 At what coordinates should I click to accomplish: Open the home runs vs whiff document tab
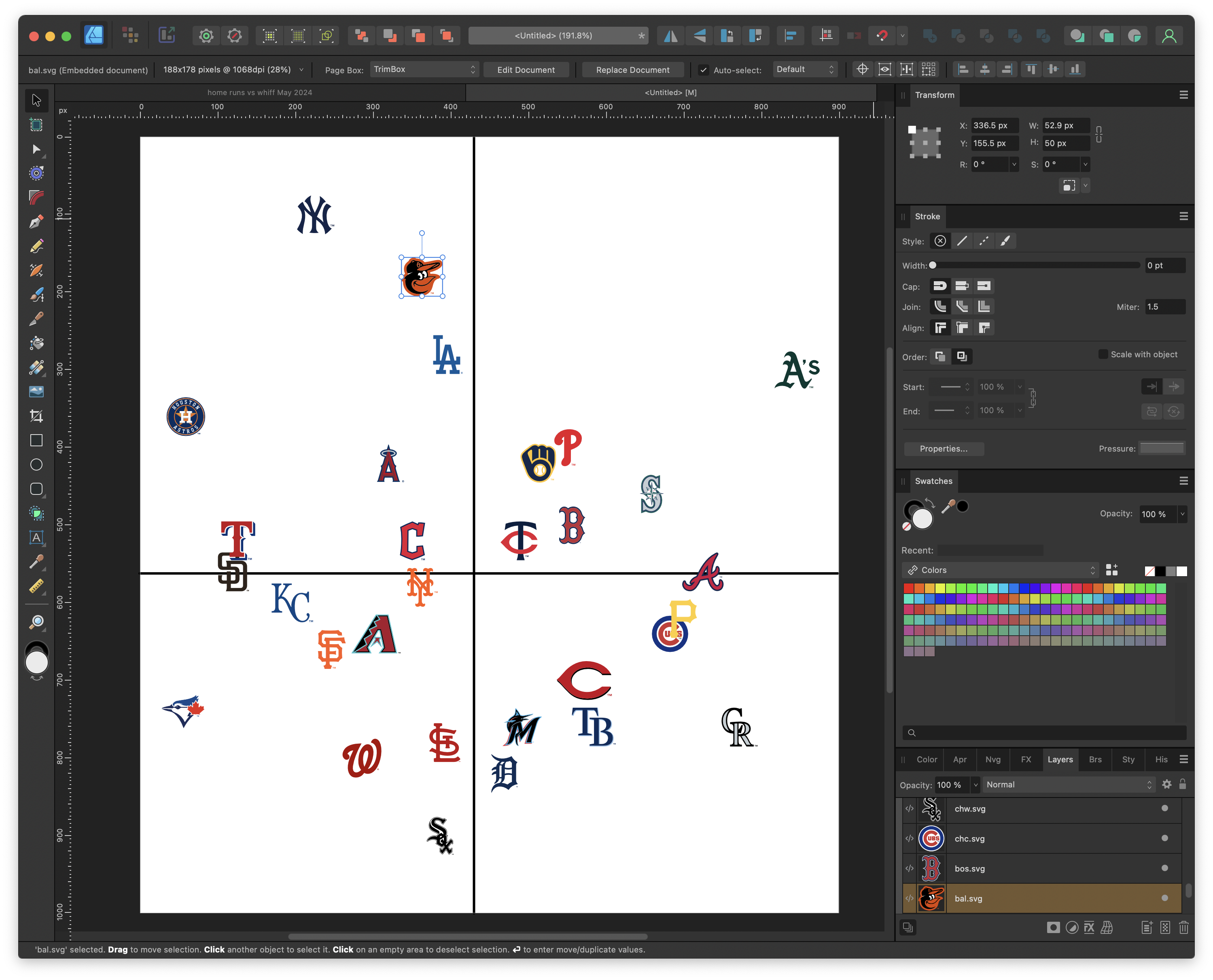point(260,93)
